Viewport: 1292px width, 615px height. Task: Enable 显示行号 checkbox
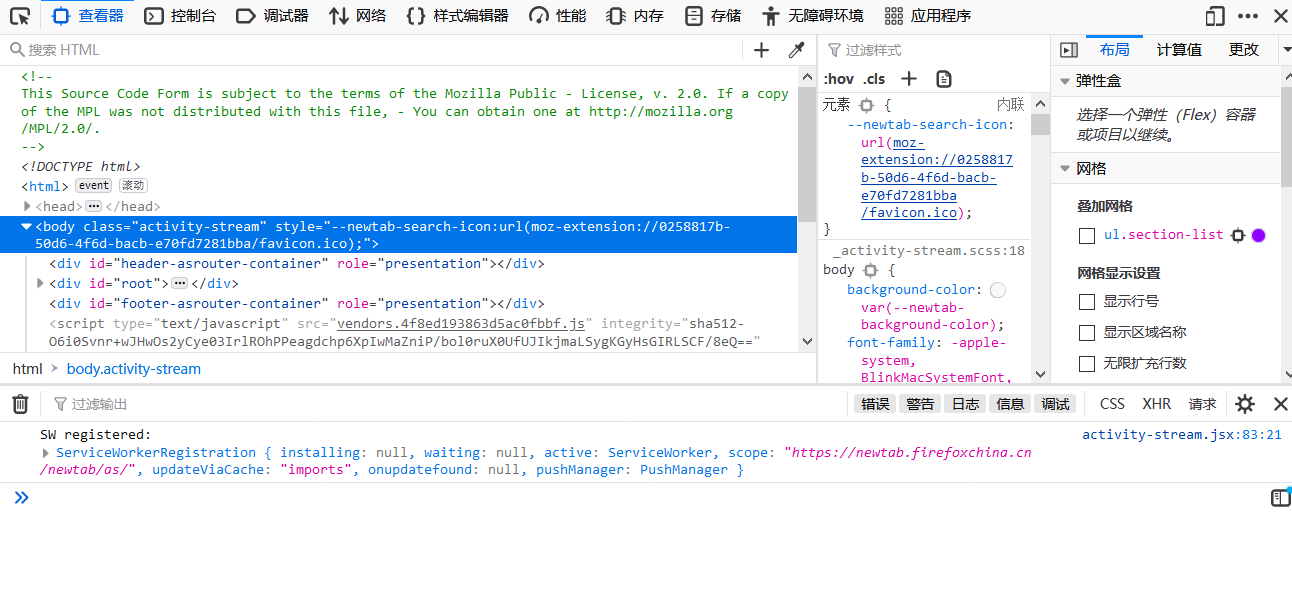pos(1087,302)
